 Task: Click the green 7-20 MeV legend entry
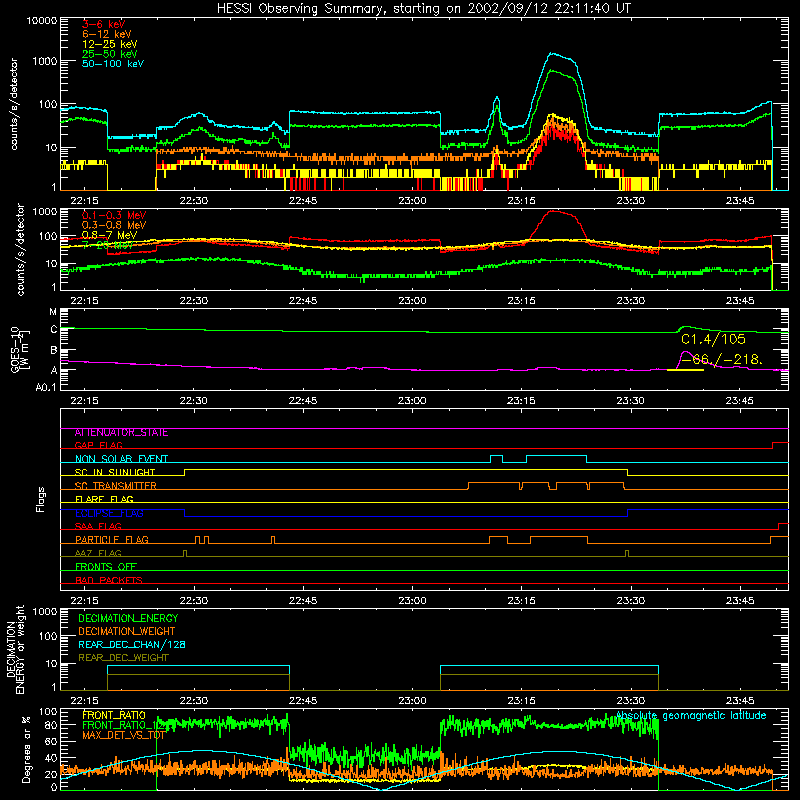108,245
